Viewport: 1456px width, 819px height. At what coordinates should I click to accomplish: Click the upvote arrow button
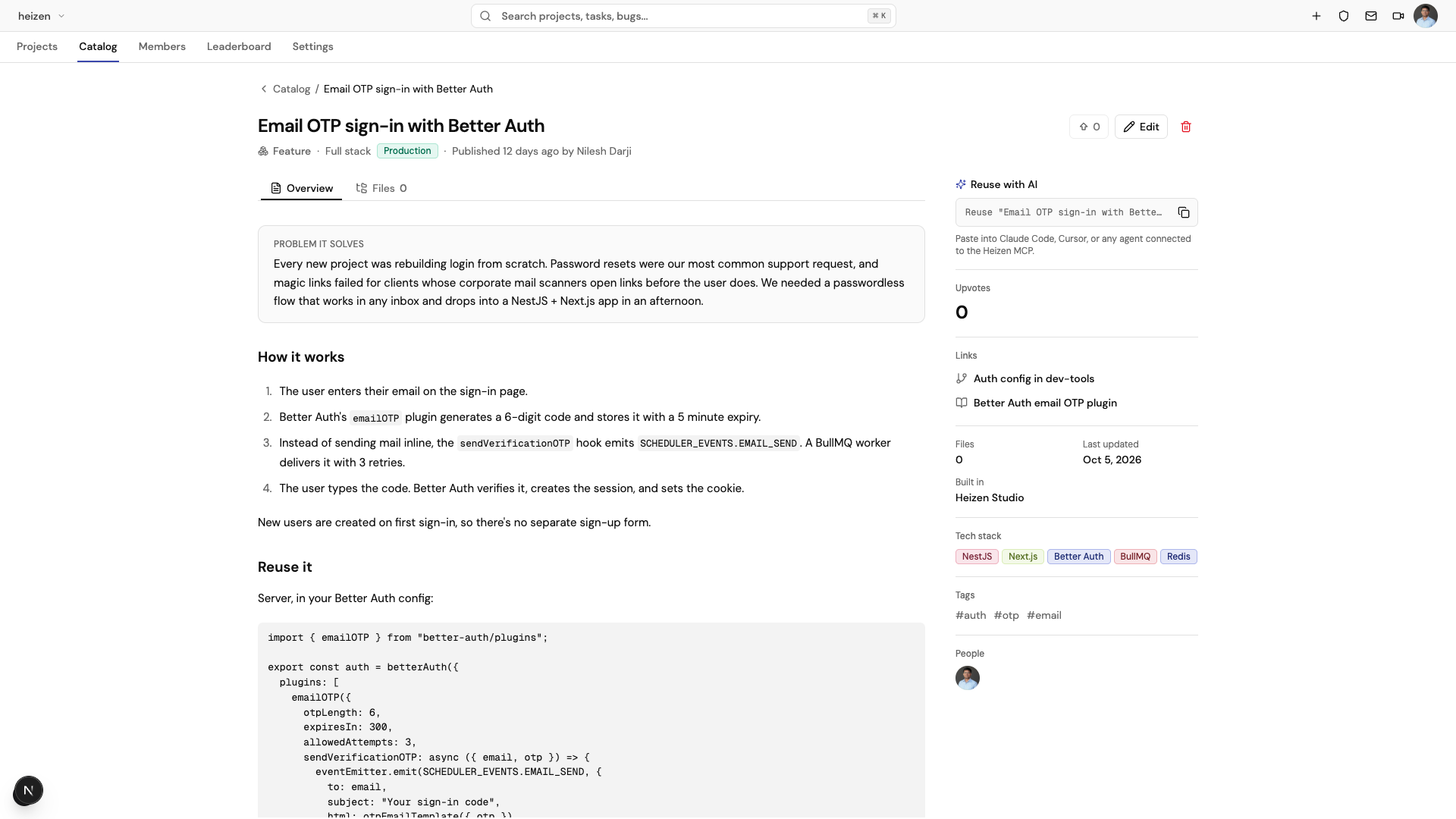[1089, 127]
